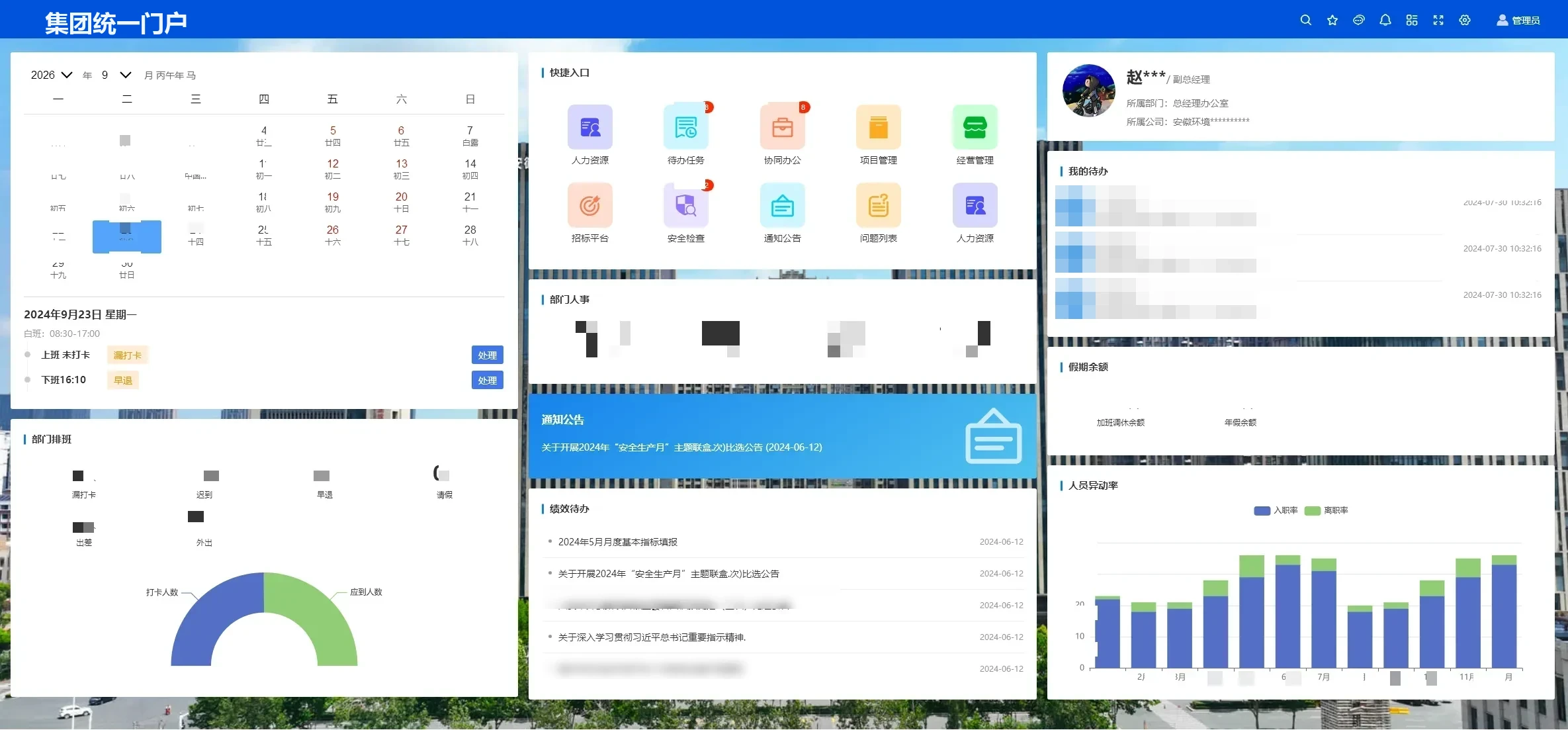The image size is (1568, 730).
Task: Select calendar date 26 十六
Action: pyautogui.click(x=333, y=235)
